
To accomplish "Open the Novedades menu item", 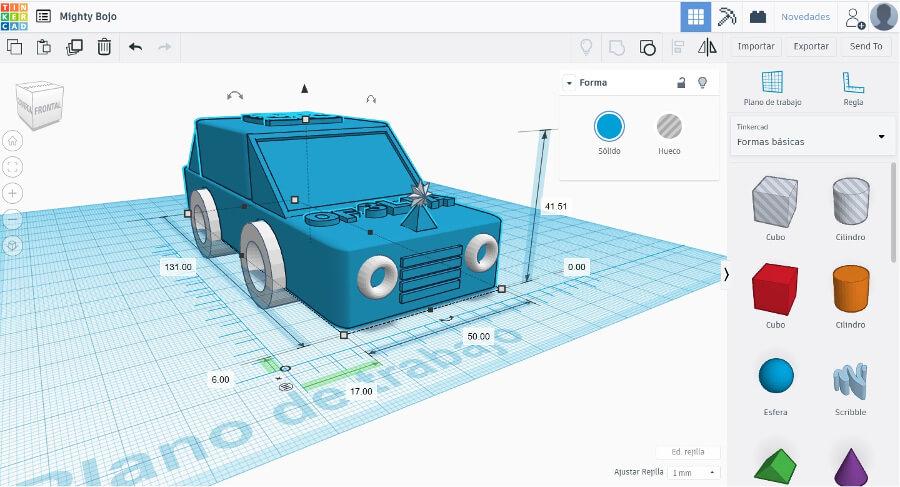I will coord(805,16).
